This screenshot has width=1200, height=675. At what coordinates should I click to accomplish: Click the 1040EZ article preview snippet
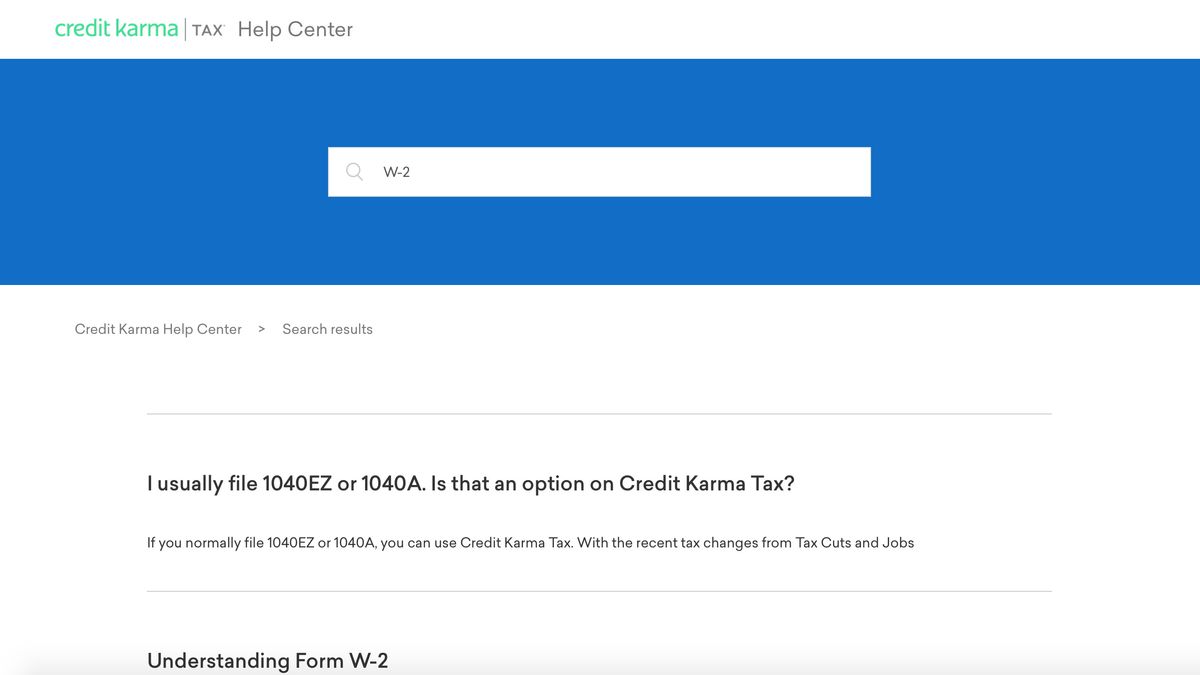click(x=530, y=542)
